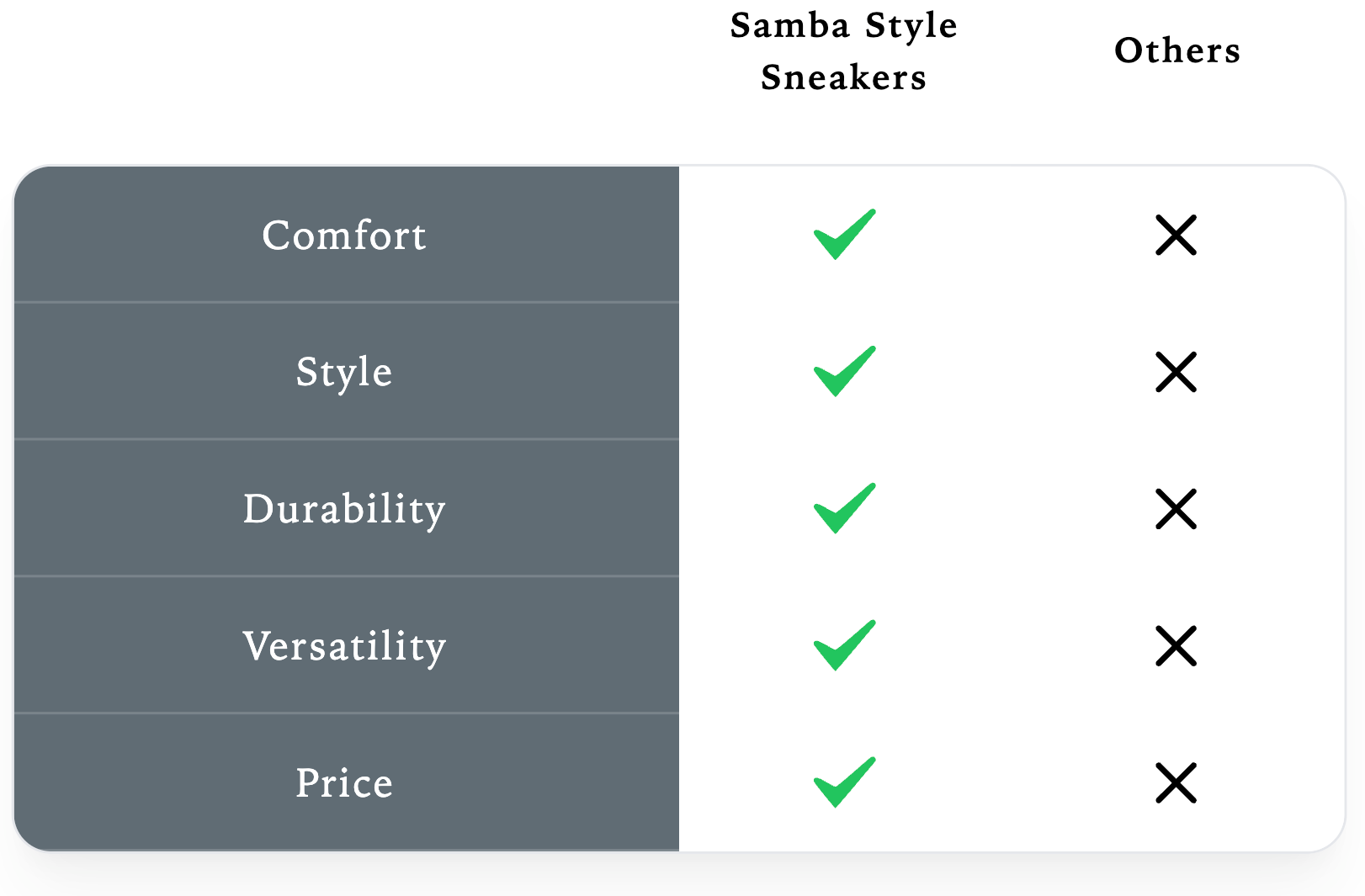Select the Samba Style Sneakers column header

[844, 51]
